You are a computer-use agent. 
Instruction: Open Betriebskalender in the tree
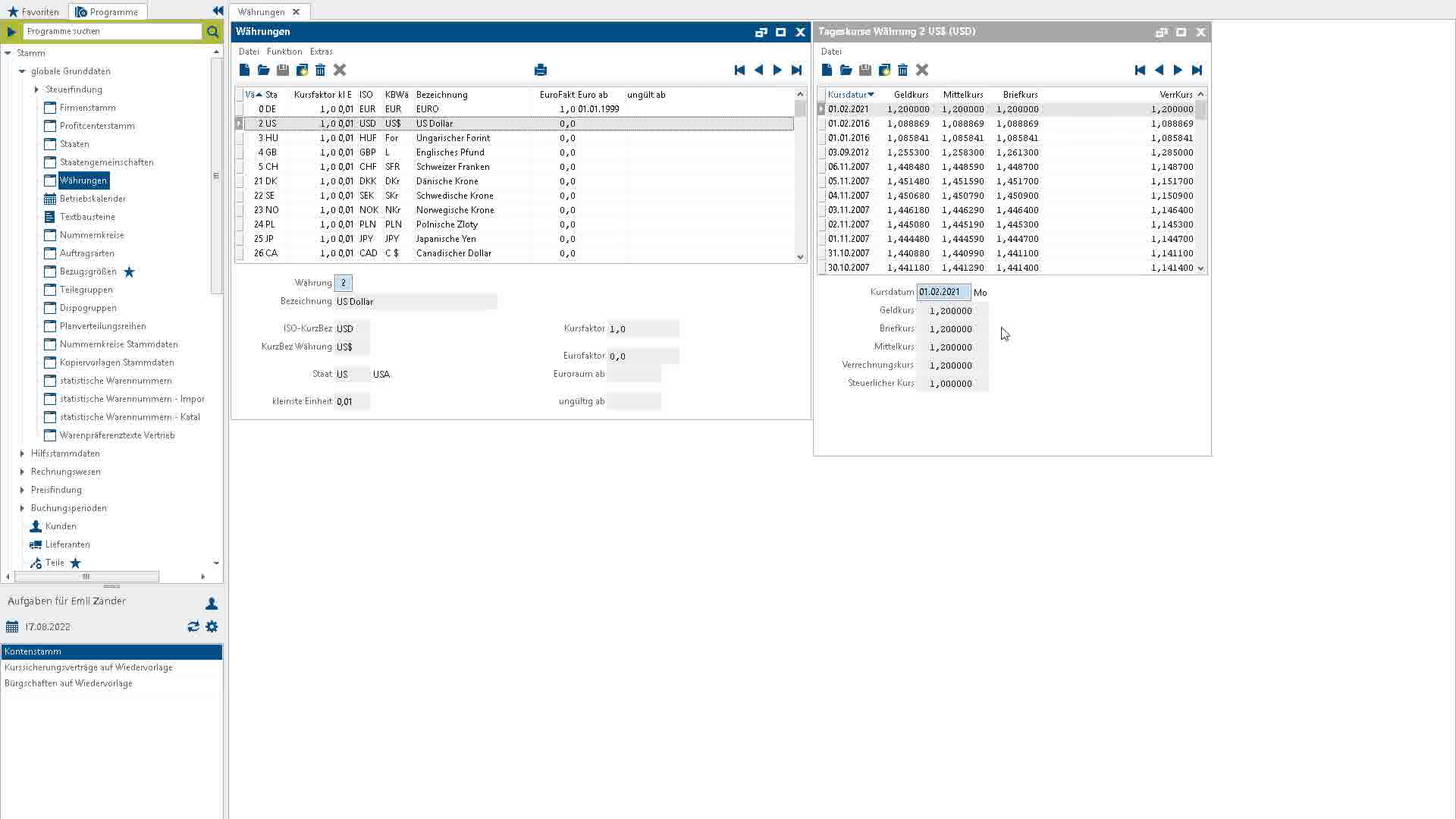93,199
